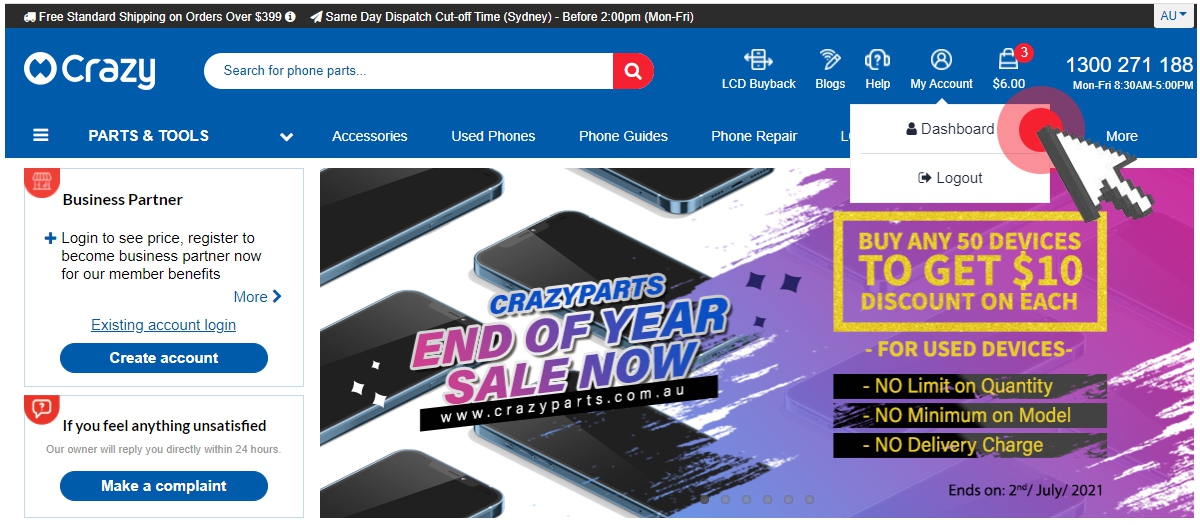
Task: Open the LCD Buyback icon
Action: [x=758, y=59]
